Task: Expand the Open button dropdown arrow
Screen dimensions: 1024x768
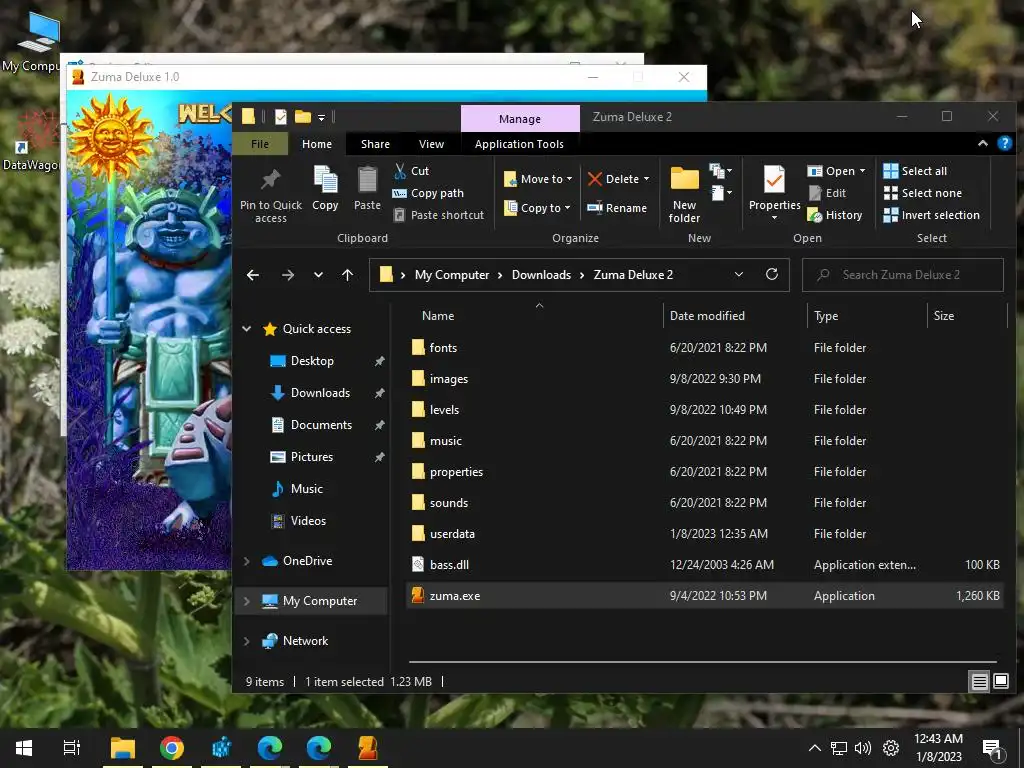Action: pyautogui.click(x=863, y=171)
